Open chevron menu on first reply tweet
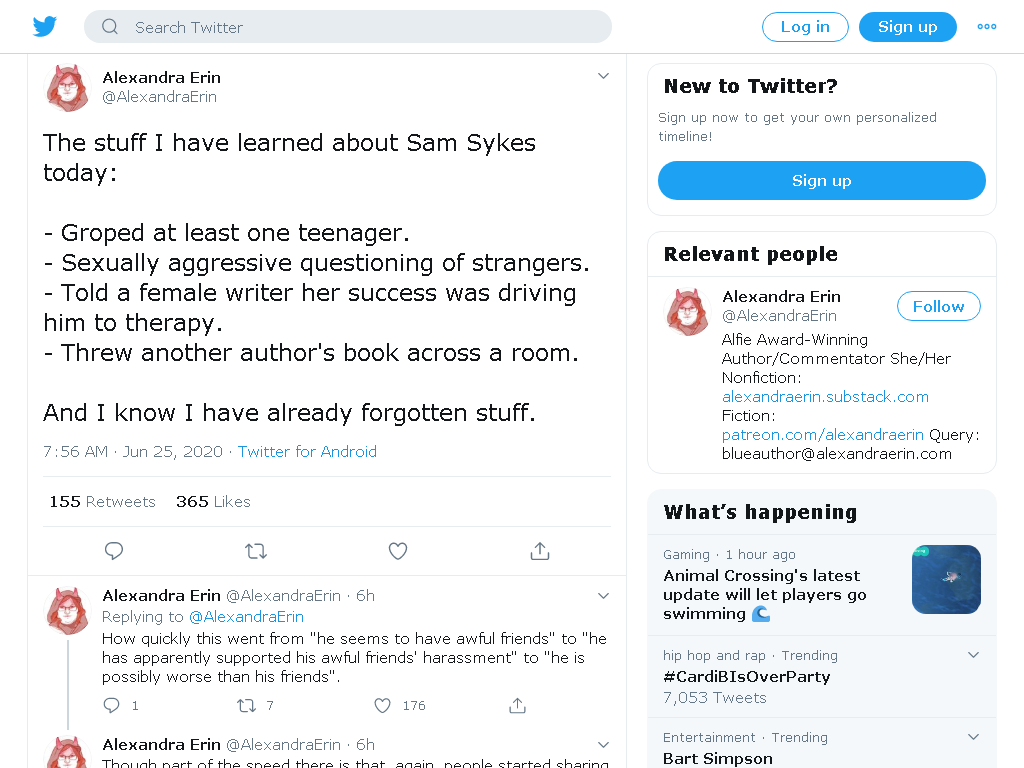 point(603,596)
